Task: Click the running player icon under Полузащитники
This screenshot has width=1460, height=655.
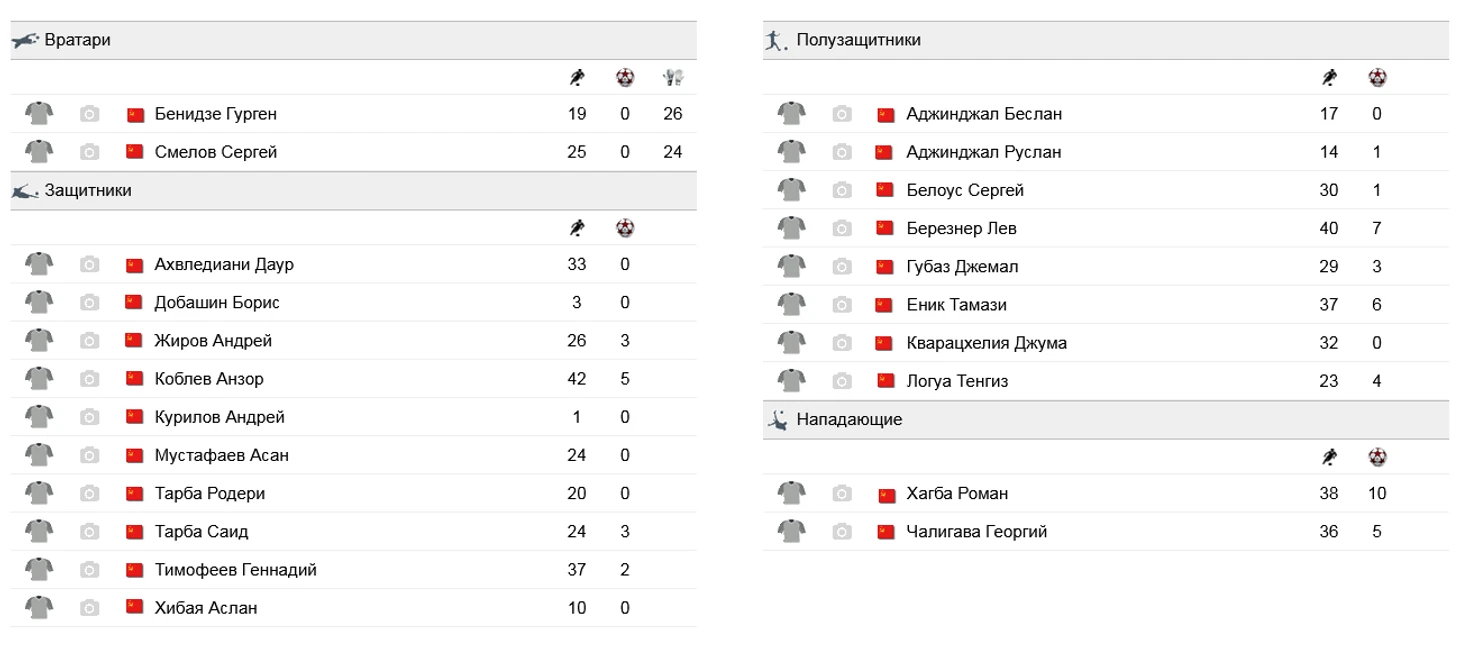Action: 1329,78
